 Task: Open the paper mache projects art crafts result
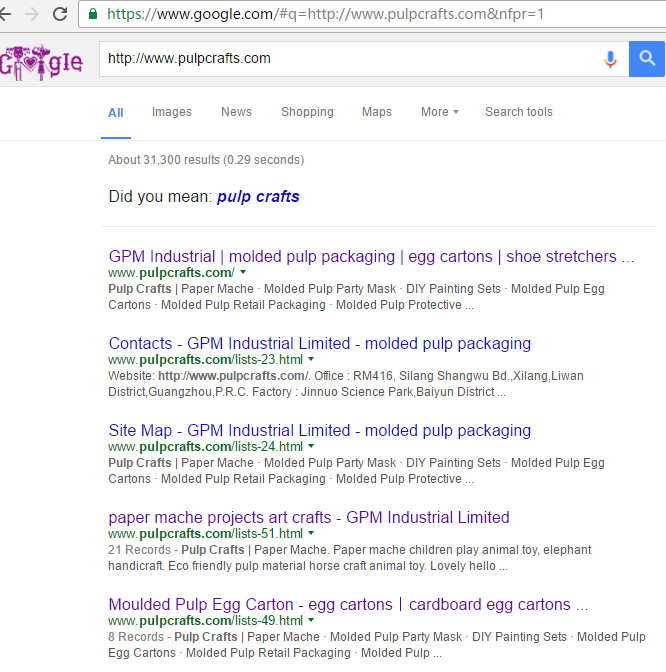pyautogui.click(x=309, y=518)
